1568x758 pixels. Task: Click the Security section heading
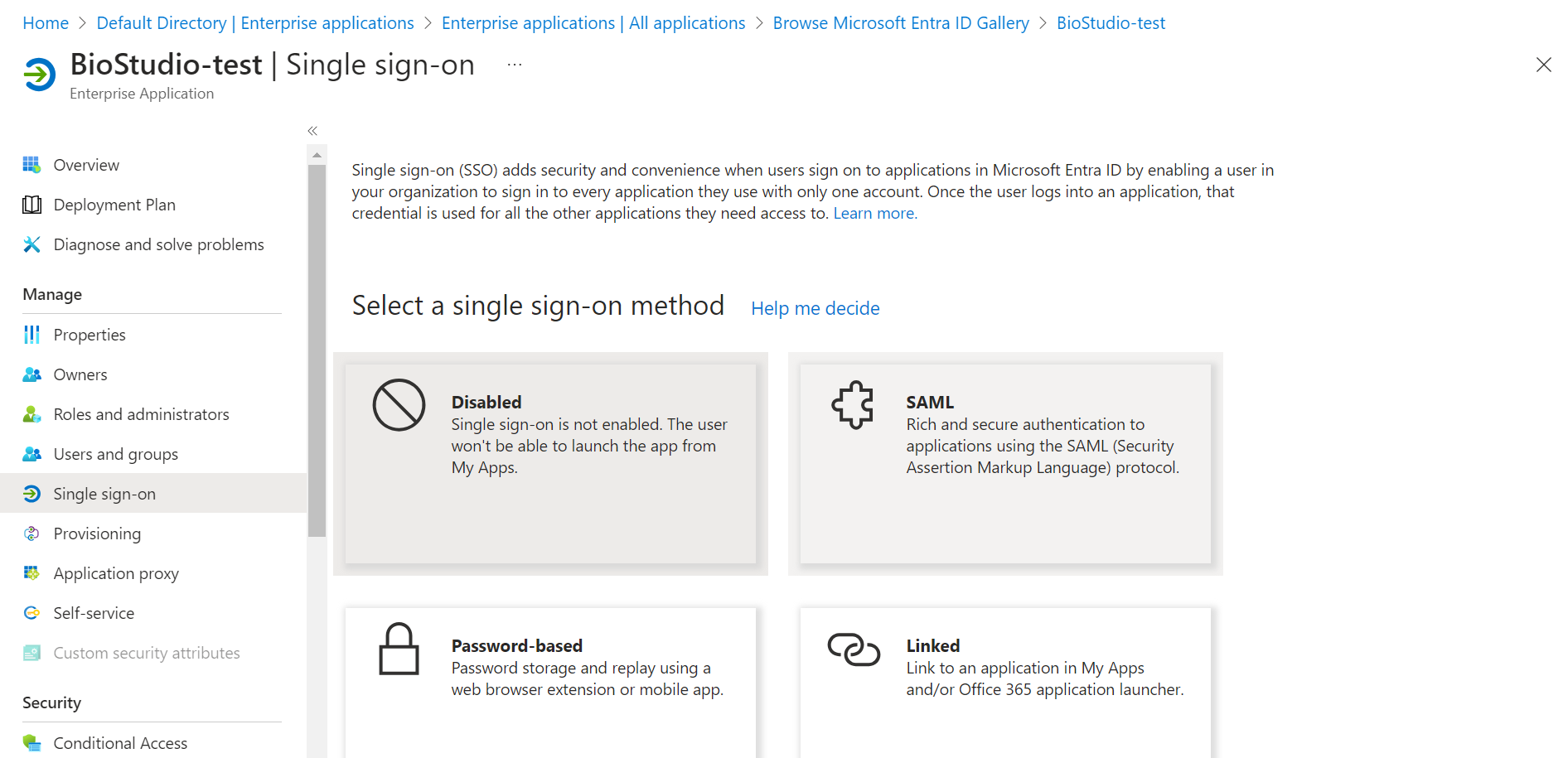51,702
